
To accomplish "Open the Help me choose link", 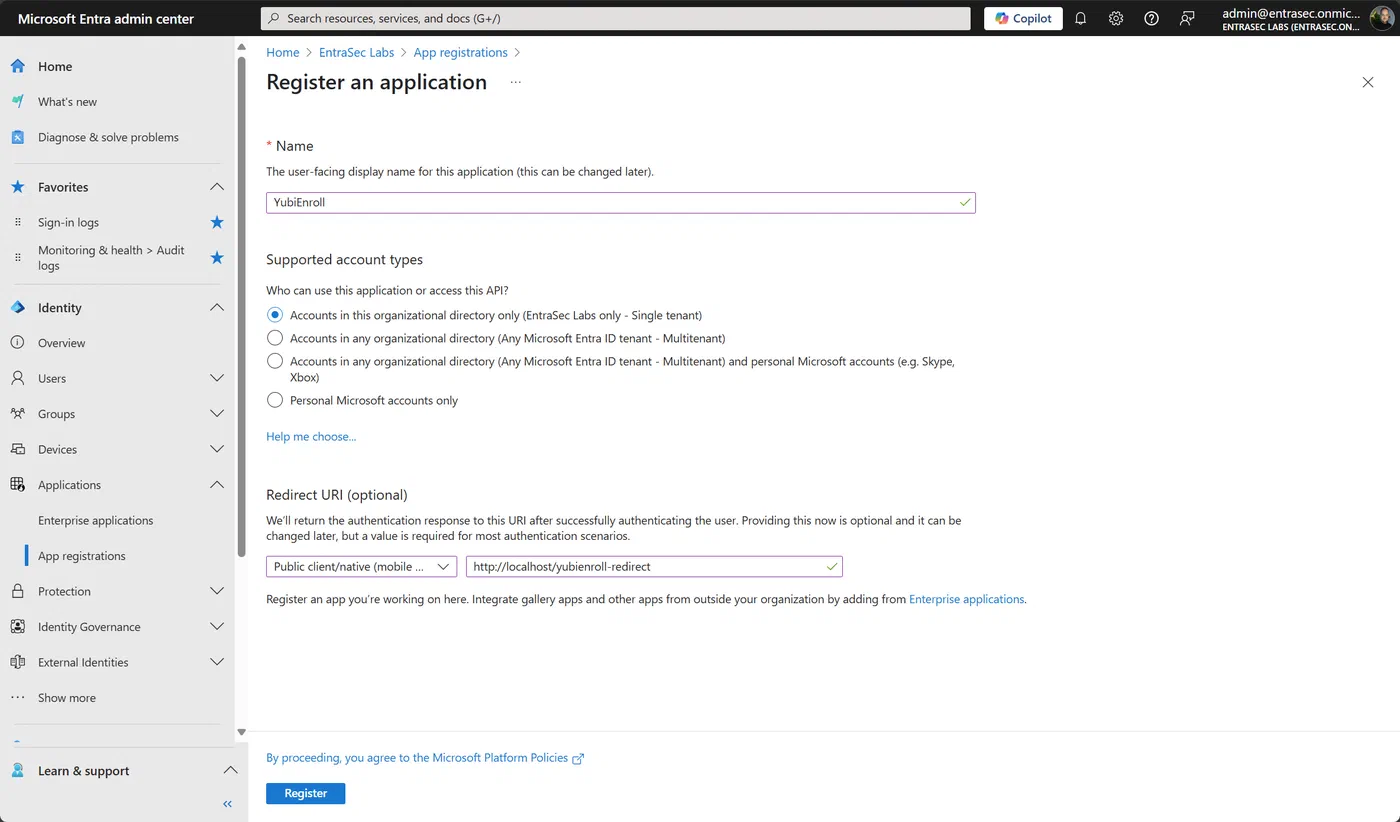I will pyautogui.click(x=311, y=436).
